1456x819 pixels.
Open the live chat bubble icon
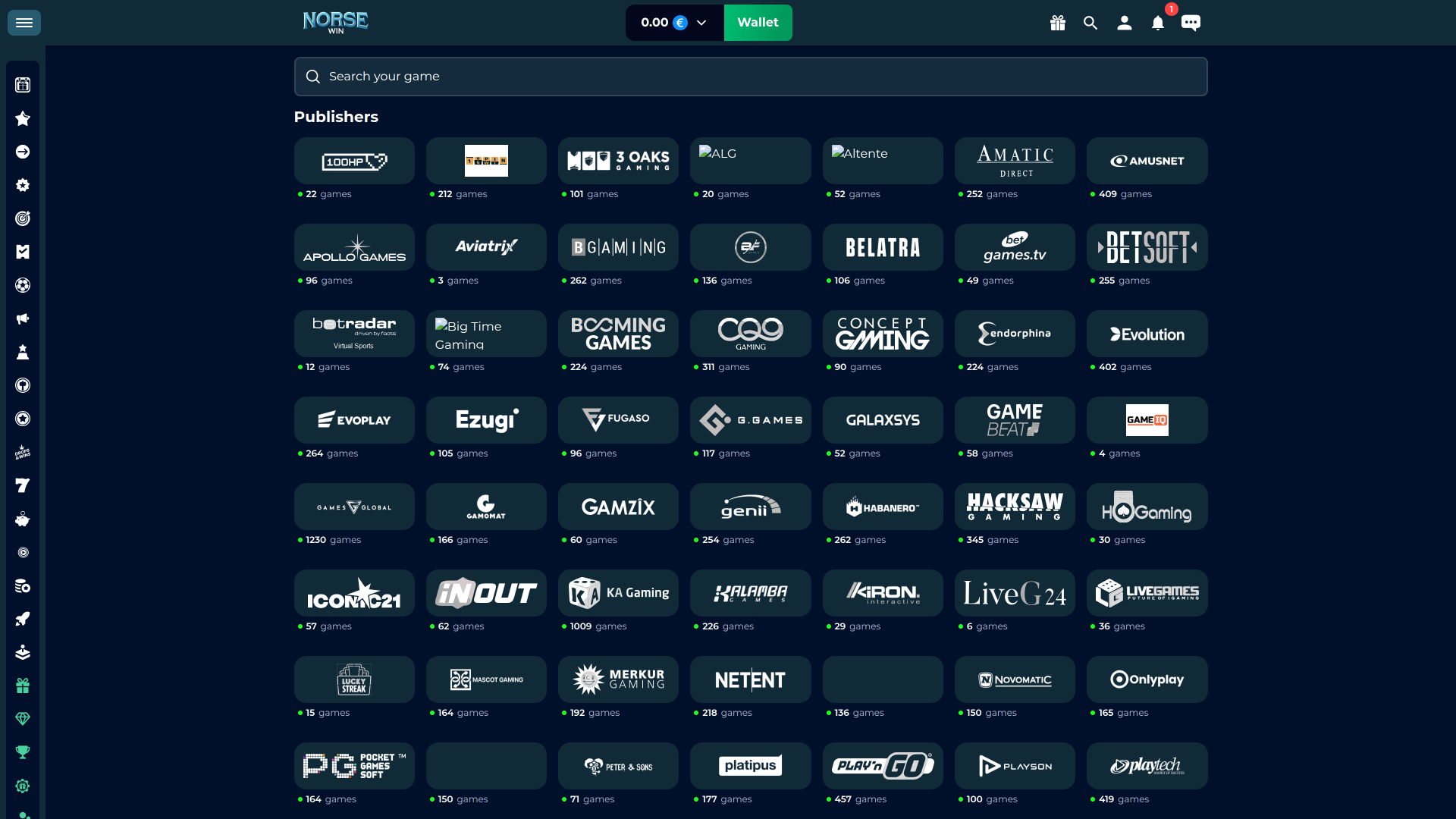tap(1191, 23)
